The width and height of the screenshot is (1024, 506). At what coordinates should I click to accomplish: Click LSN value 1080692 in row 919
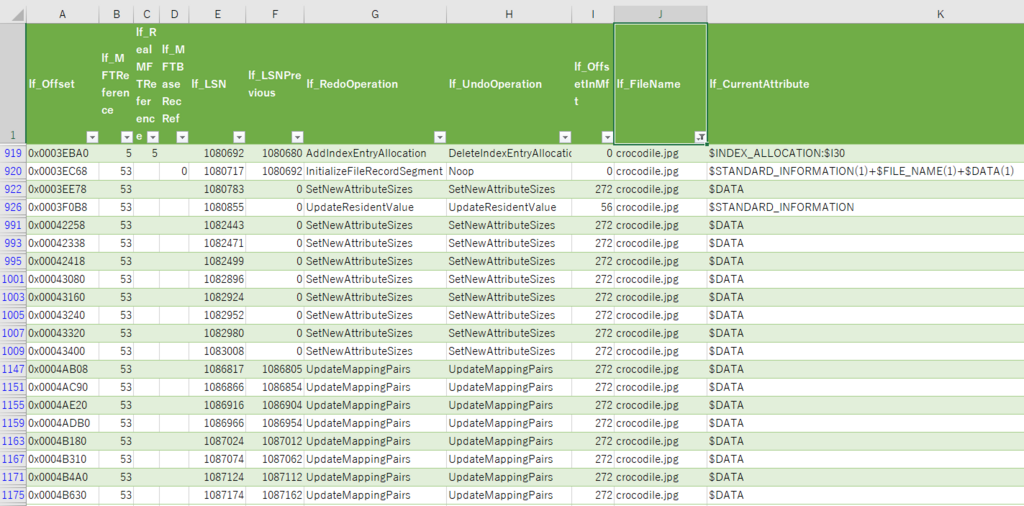(x=217, y=153)
